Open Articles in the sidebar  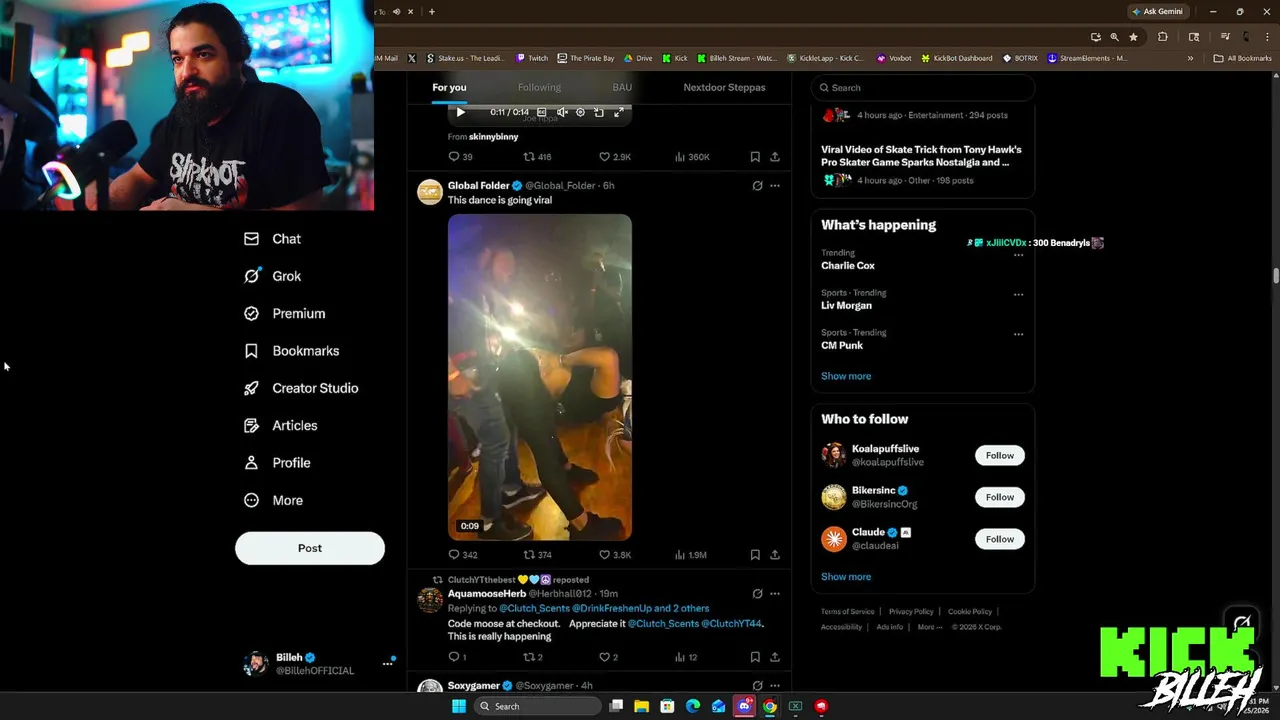coord(281,425)
